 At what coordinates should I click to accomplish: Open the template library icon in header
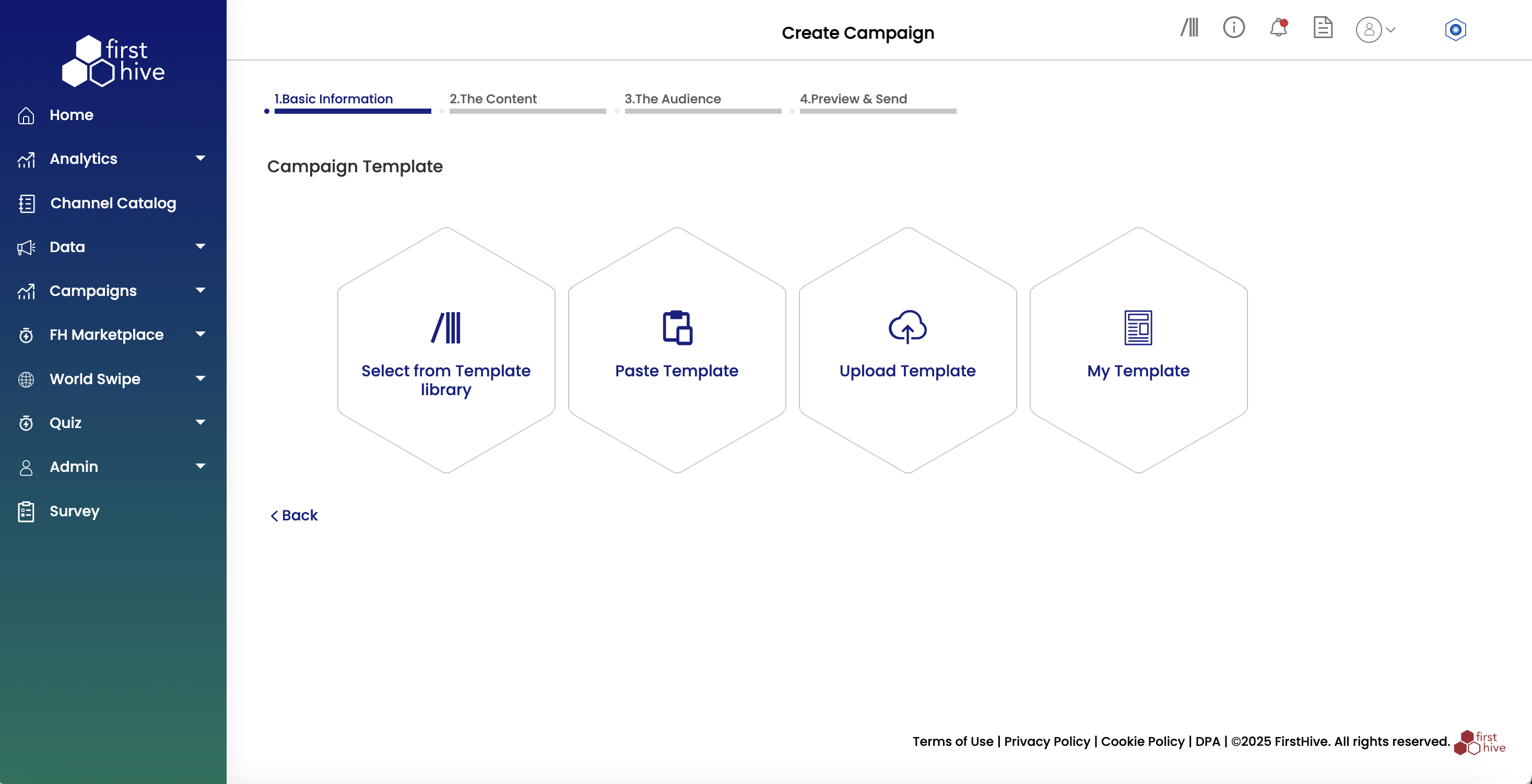coord(1189,28)
